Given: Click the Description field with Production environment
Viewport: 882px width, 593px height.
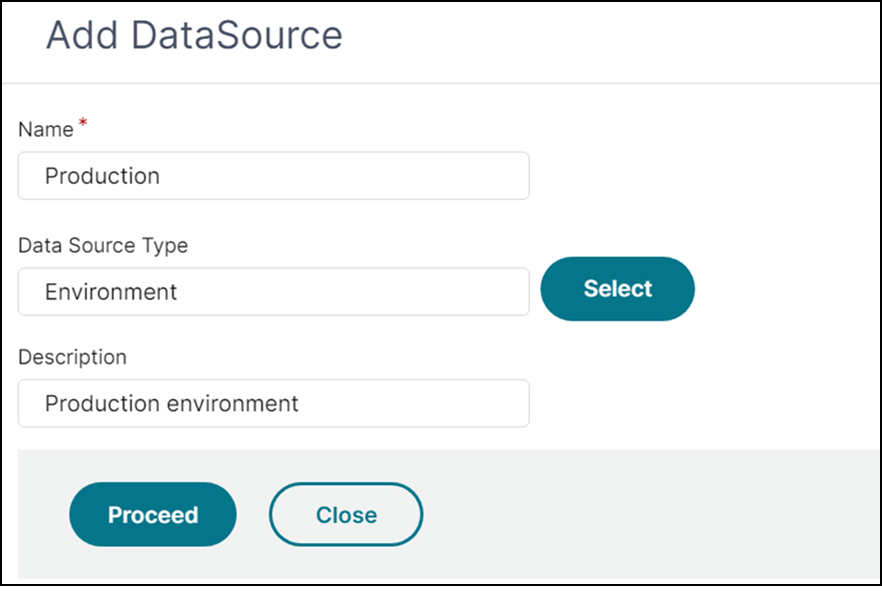Looking at the screenshot, I should (273, 403).
